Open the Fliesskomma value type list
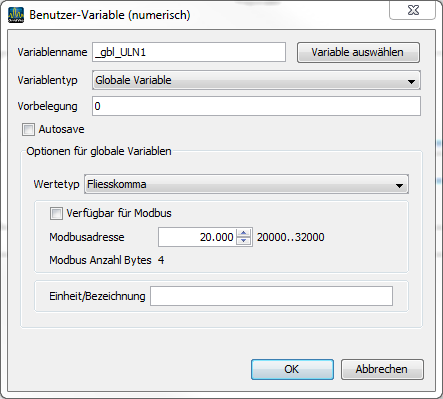This screenshot has height=399, width=443. click(x=246, y=184)
